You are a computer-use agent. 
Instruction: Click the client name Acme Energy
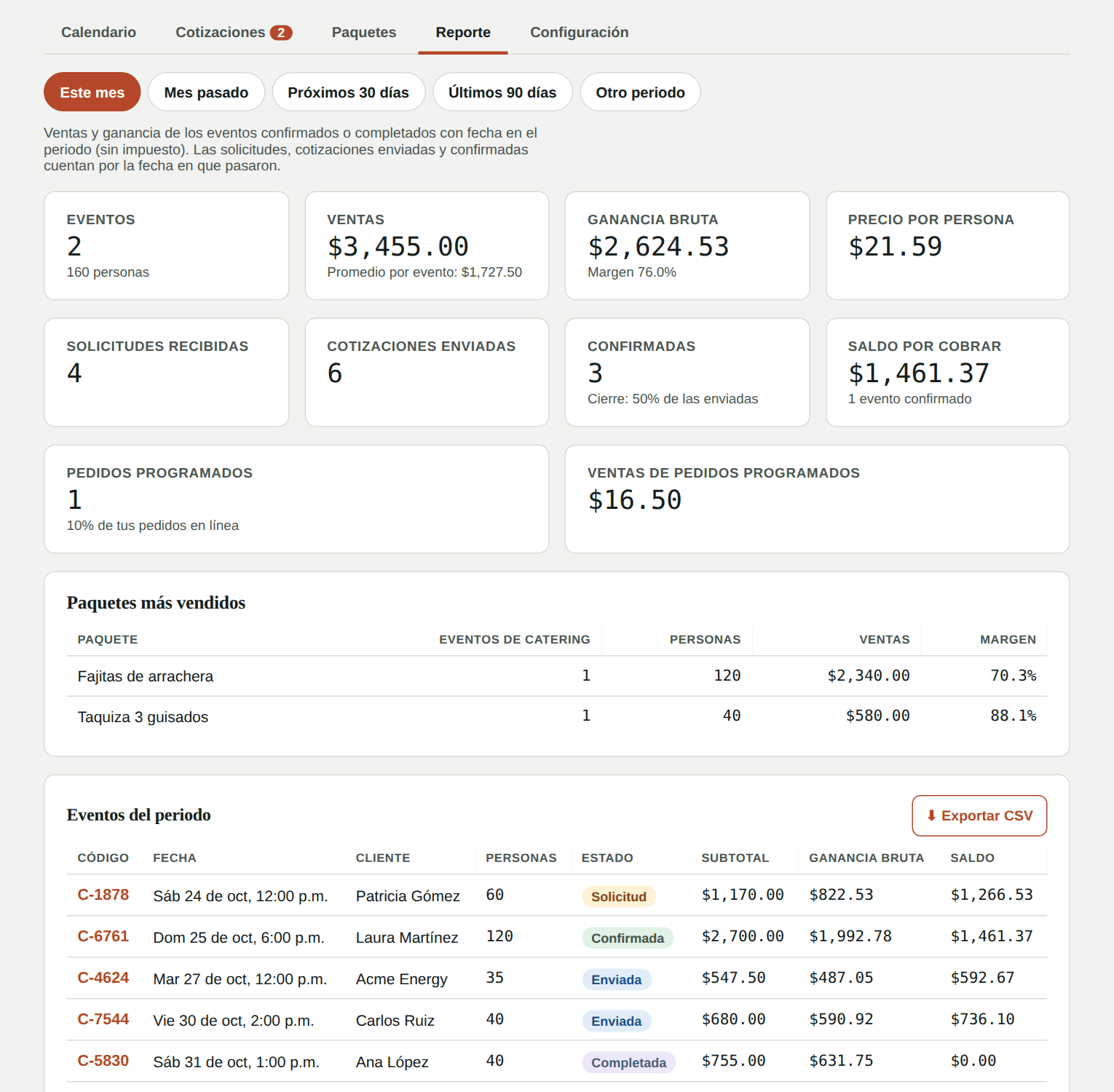click(402, 979)
